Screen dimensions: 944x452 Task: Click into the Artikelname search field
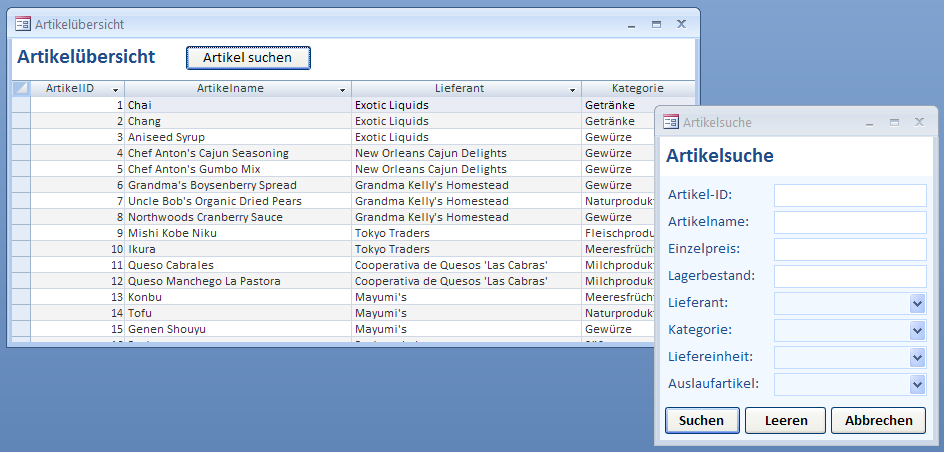(x=849, y=222)
